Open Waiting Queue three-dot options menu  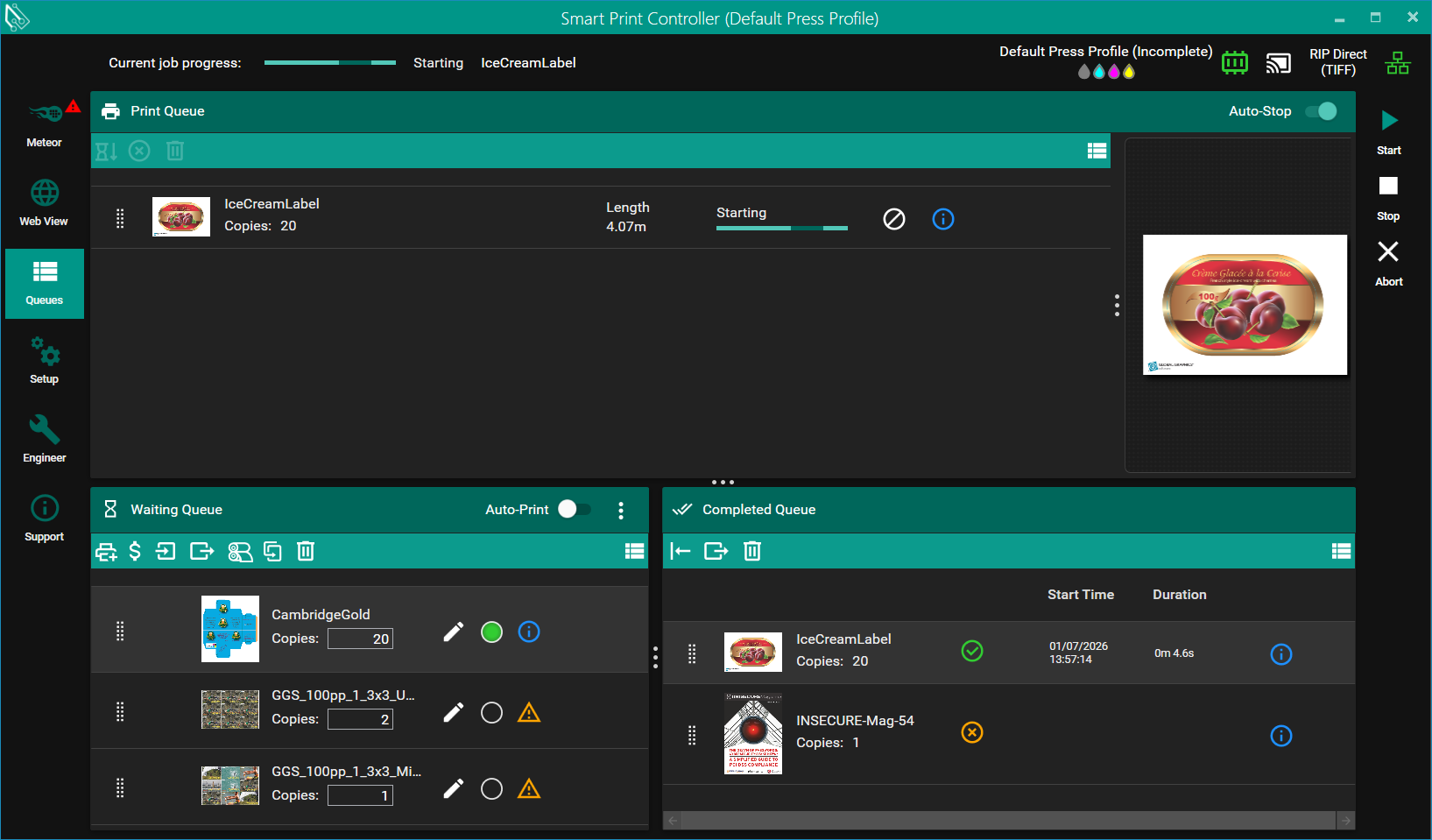[x=621, y=510]
